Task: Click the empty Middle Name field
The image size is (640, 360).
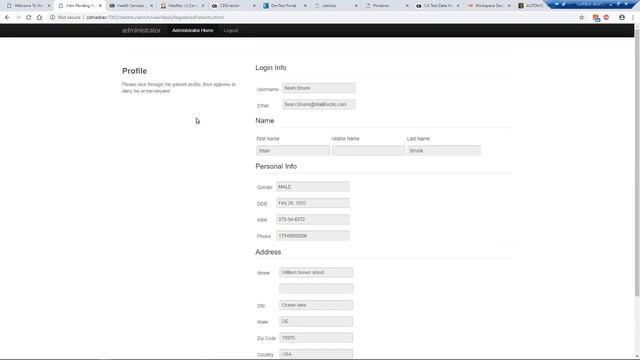Action: coord(369,151)
